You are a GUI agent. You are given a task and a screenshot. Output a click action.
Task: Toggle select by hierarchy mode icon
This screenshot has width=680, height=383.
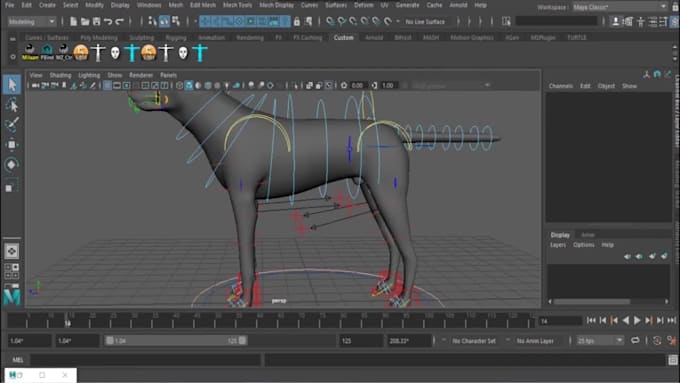tap(152, 21)
